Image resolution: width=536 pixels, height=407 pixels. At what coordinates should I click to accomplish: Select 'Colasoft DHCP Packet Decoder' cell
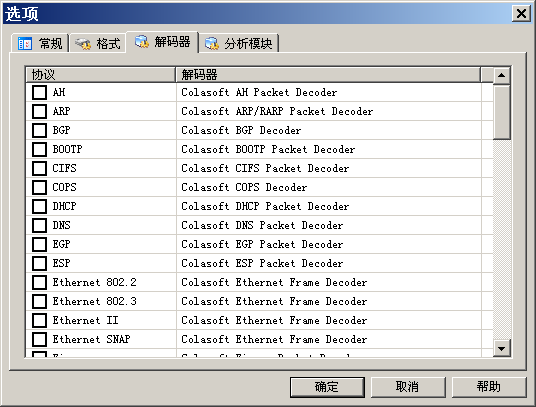tap(329, 206)
